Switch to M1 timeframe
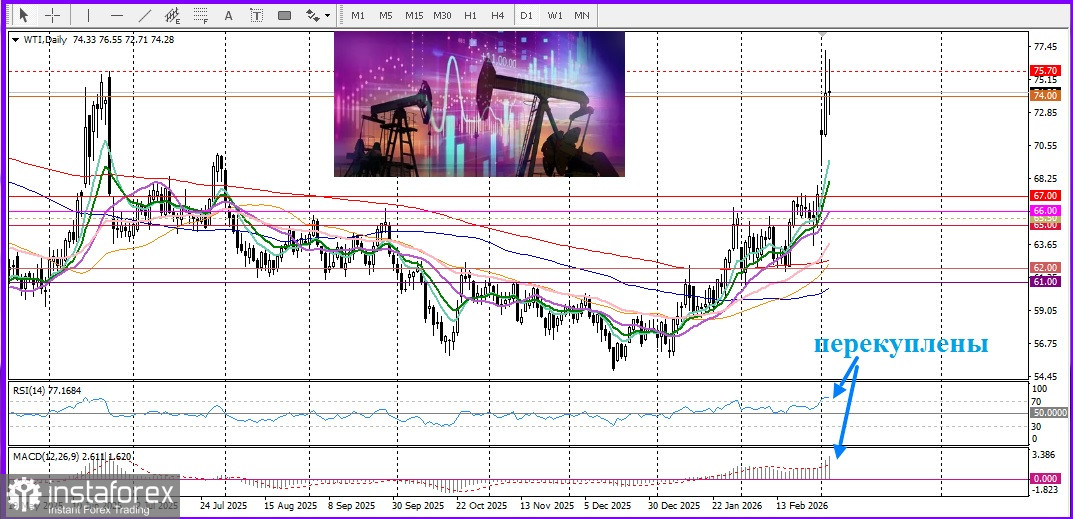 coord(358,15)
